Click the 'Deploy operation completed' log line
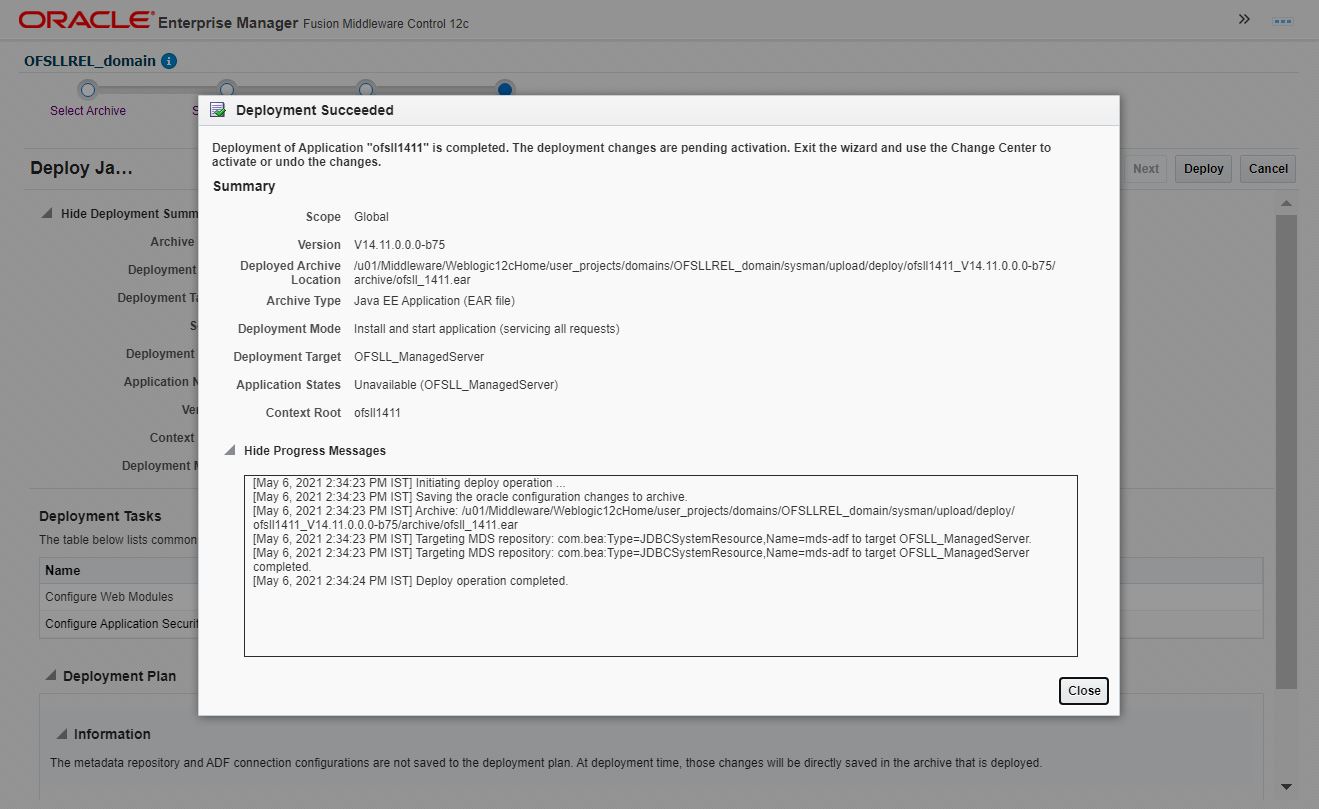1319x809 pixels. pyautogui.click(x=410, y=581)
